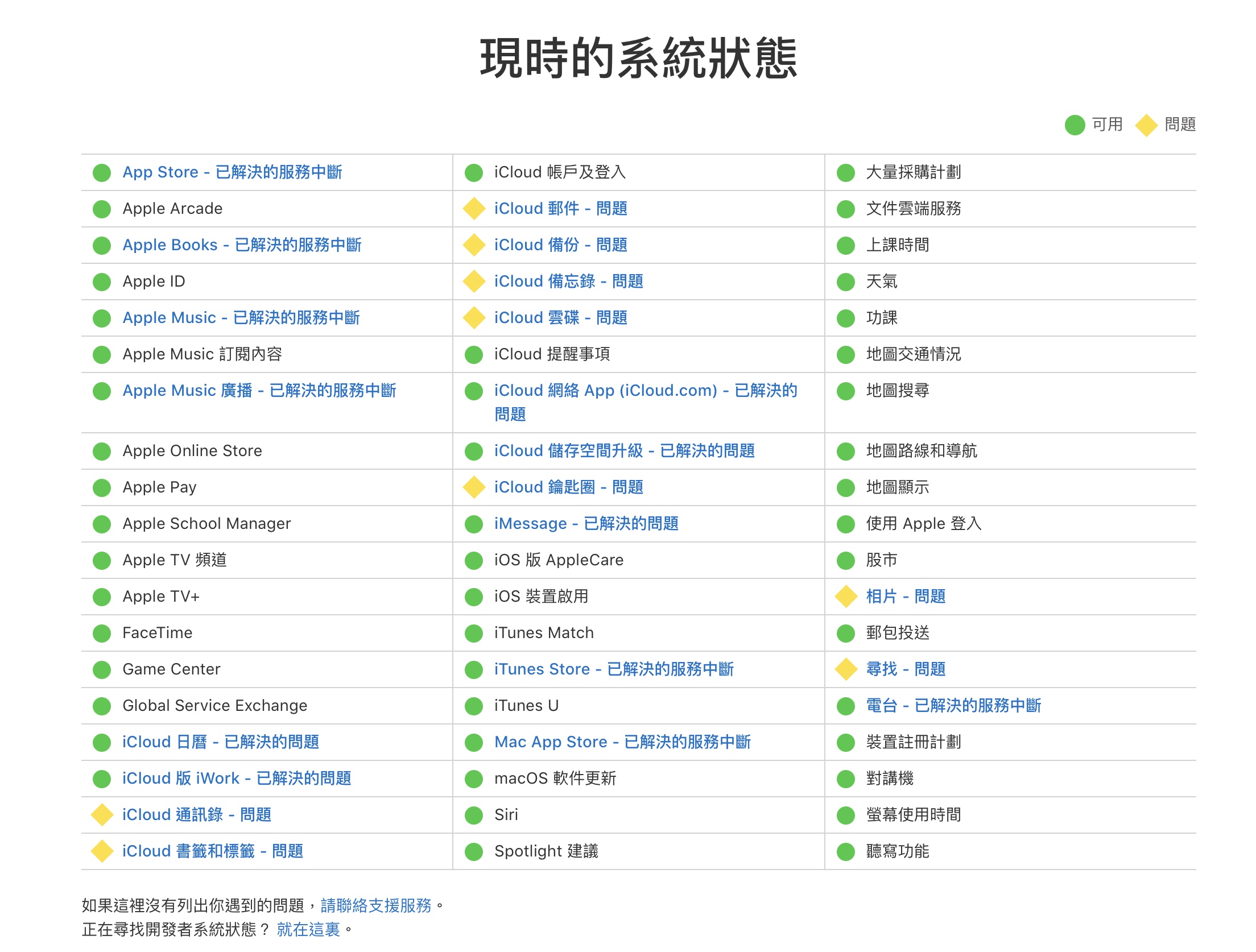The height and width of the screenshot is (952, 1256).
Task: Click green status dot beside Siri
Action: click(474, 816)
